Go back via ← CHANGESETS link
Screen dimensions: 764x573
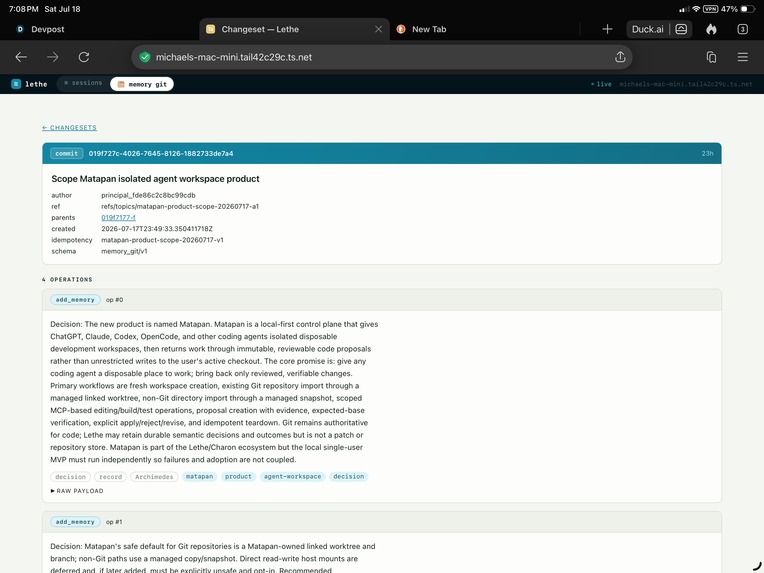pos(69,128)
